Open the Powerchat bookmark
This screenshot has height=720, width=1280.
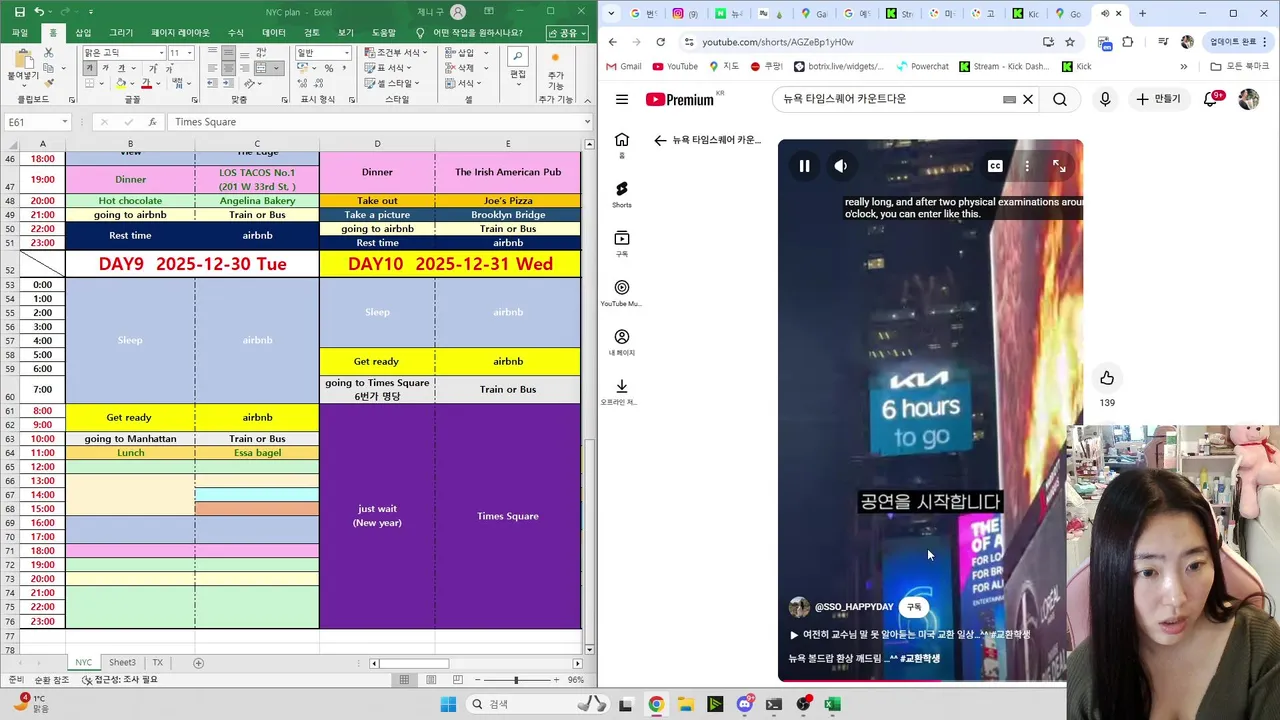(921, 67)
